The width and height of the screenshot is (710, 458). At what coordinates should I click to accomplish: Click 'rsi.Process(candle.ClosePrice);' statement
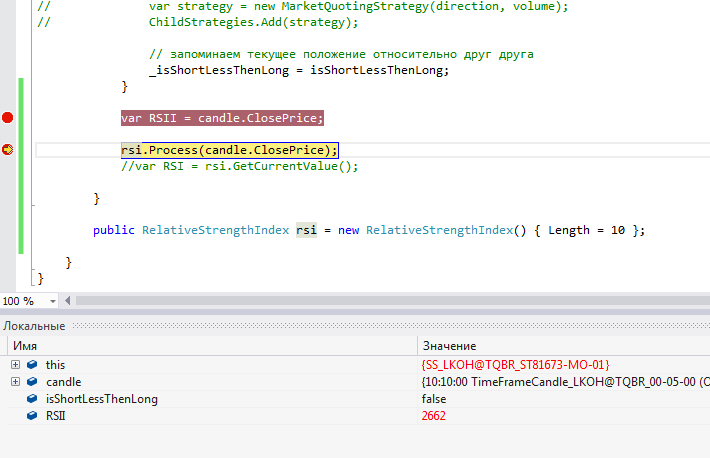[230, 150]
